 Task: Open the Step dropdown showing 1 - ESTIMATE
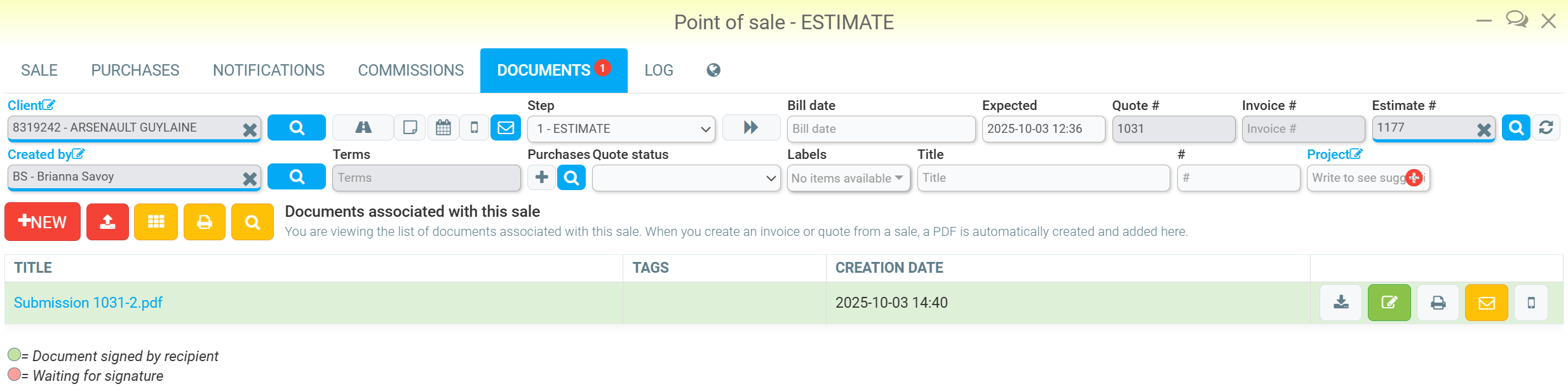click(621, 129)
